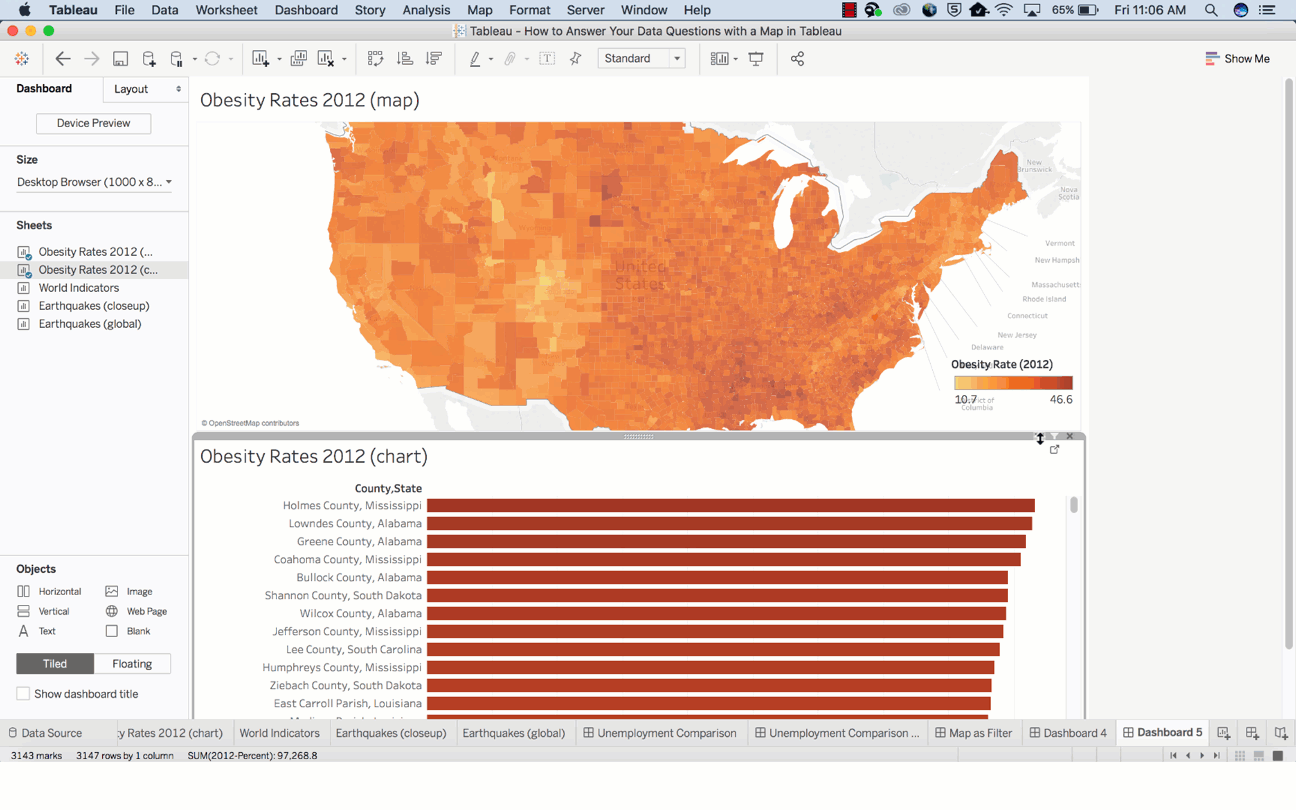The height and width of the screenshot is (810, 1296).
Task: Click the Save workbook toolbar icon
Action: coord(120,59)
